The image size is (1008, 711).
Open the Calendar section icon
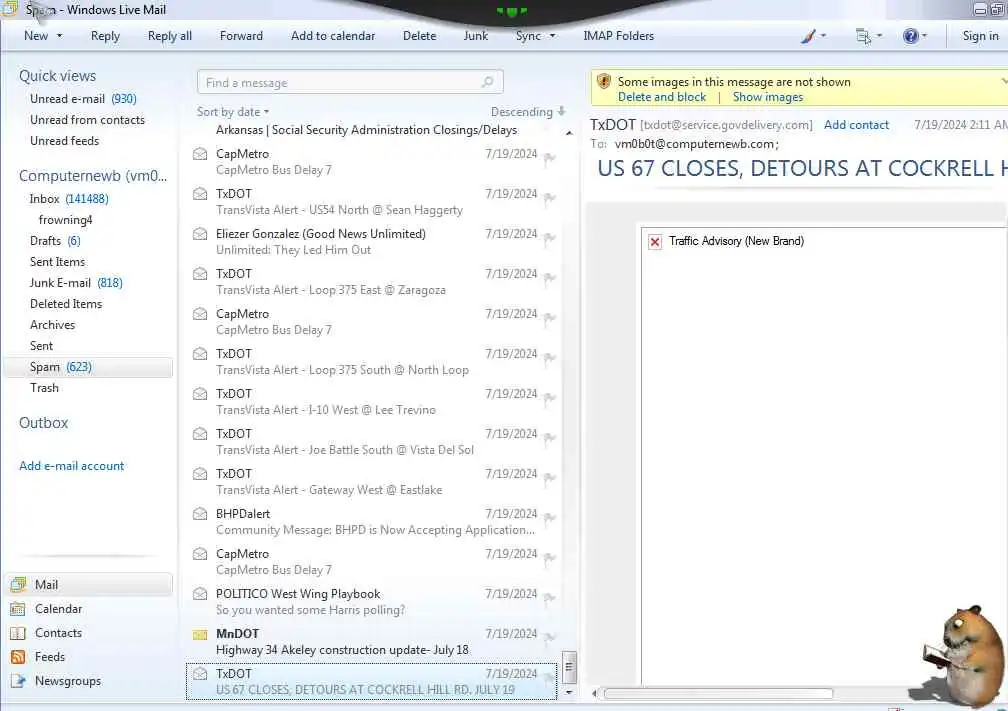coord(18,609)
